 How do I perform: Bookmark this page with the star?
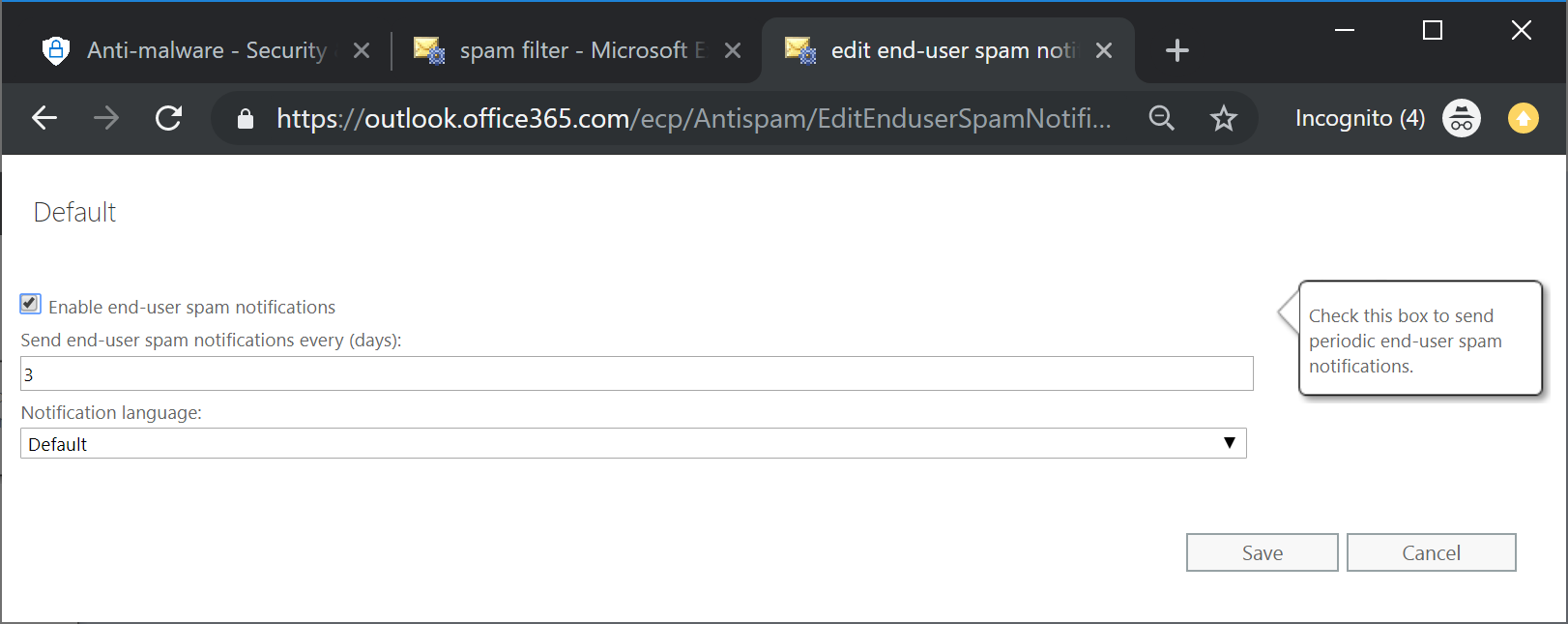tap(1224, 118)
